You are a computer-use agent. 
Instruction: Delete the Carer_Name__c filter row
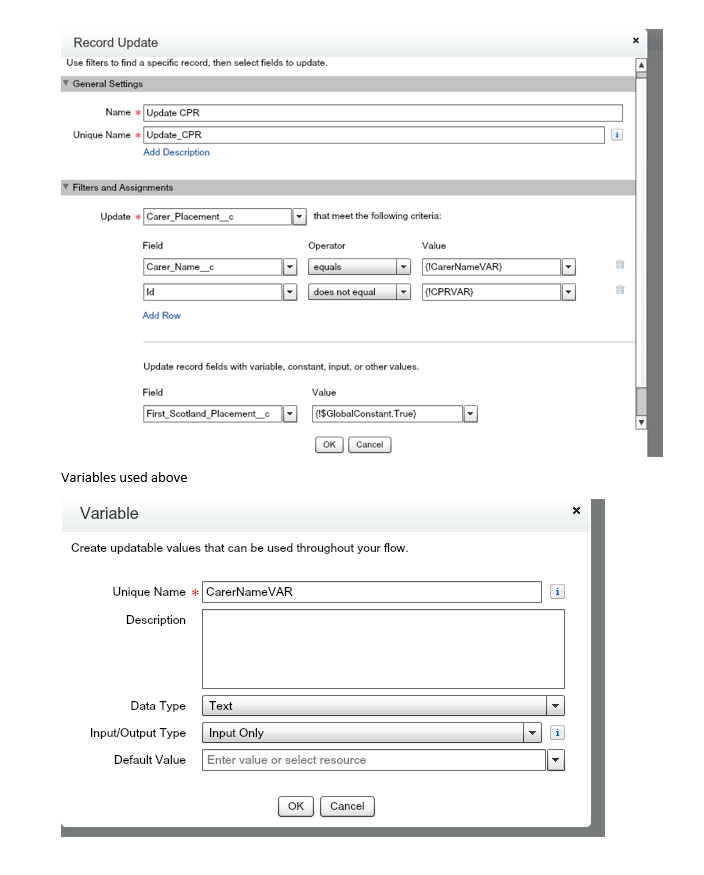(620, 266)
